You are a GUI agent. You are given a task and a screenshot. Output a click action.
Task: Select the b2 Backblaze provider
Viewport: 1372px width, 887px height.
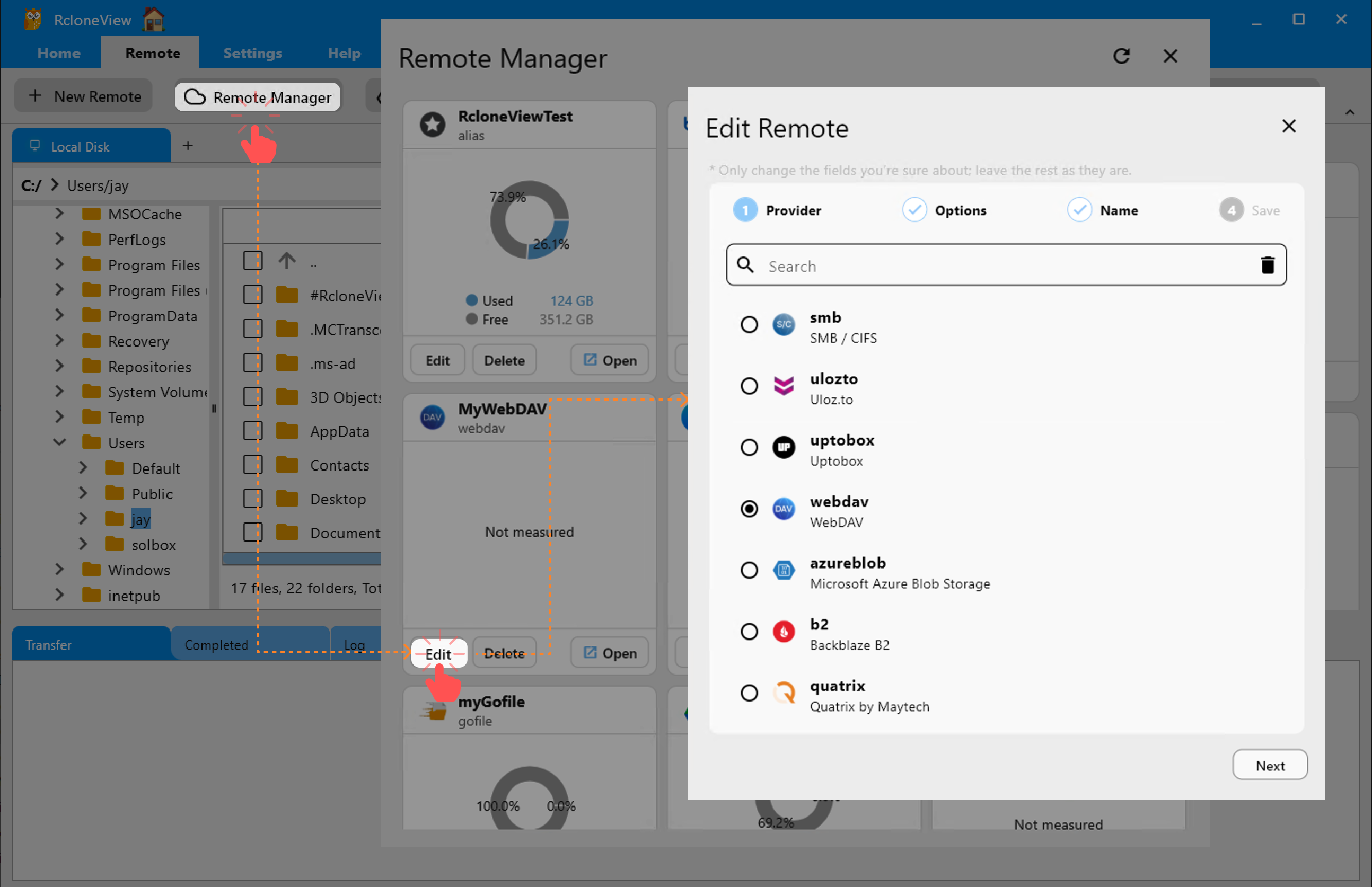click(749, 631)
